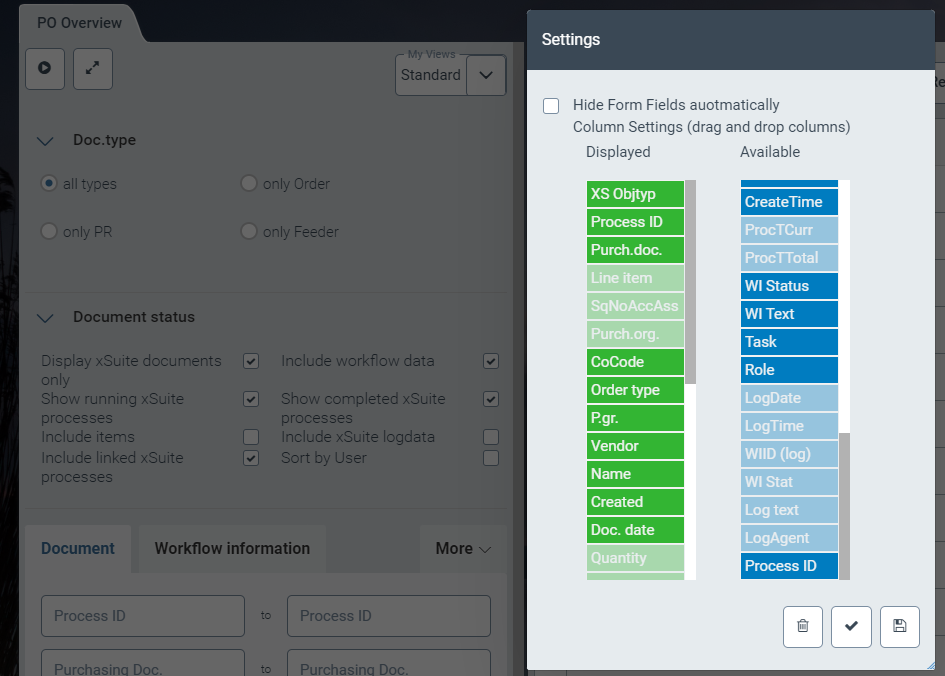The width and height of the screenshot is (945, 676).
Task: Open the My Views dropdown arrow
Action: [486, 75]
